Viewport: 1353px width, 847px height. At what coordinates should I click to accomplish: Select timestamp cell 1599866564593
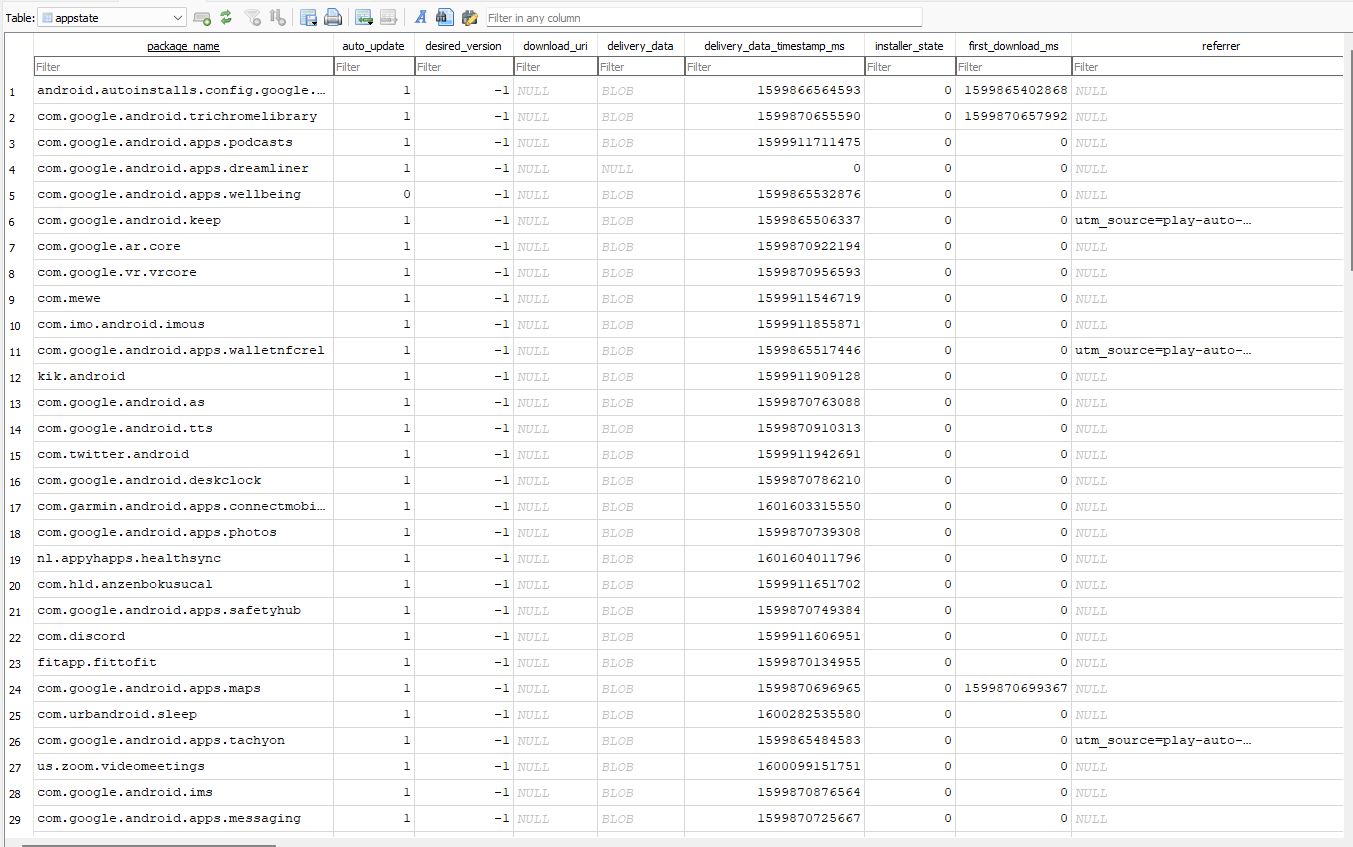click(x=774, y=90)
